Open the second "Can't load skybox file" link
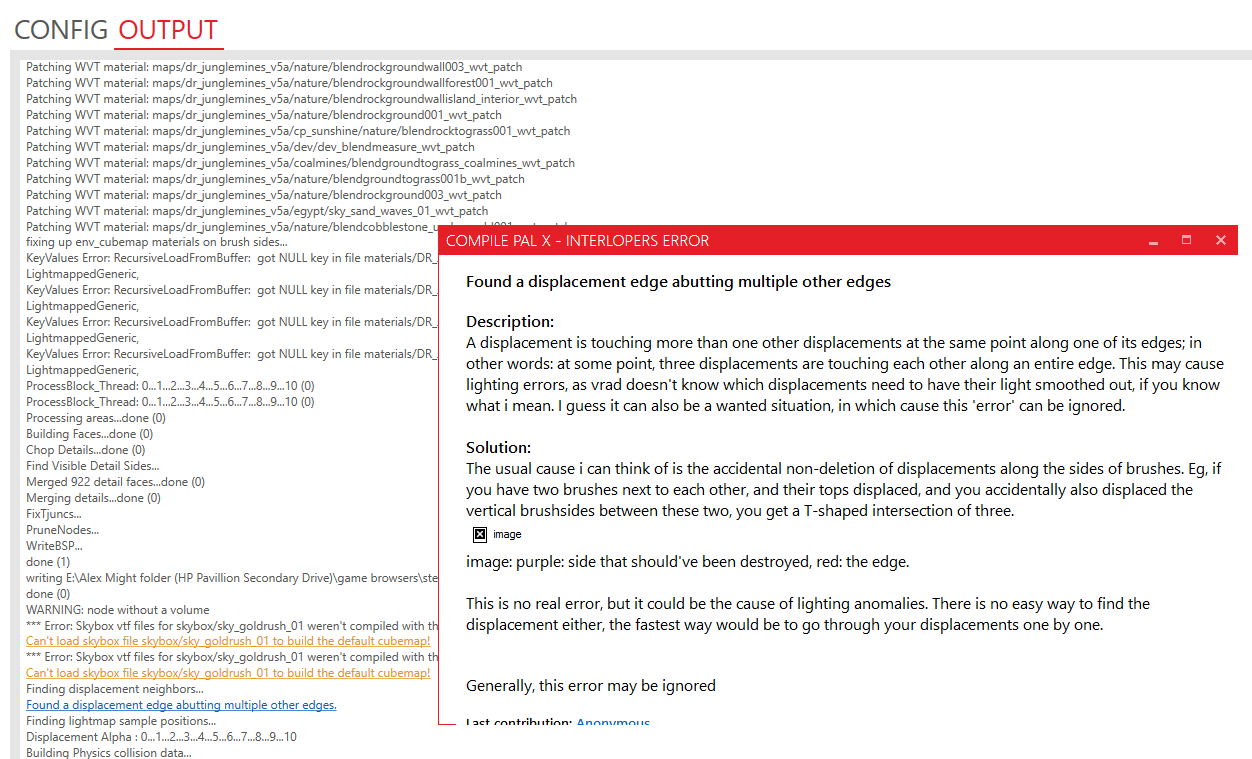This screenshot has height=759, width=1252. point(228,673)
